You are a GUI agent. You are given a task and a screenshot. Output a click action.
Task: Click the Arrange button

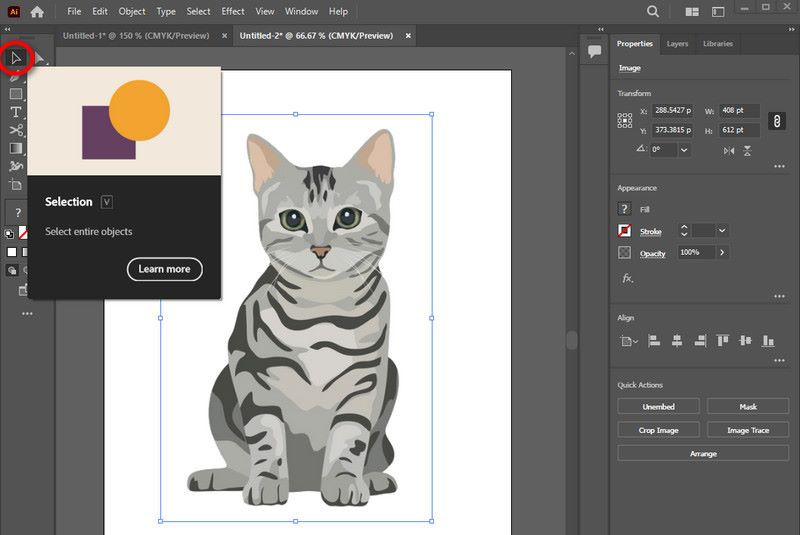(x=703, y=453)
